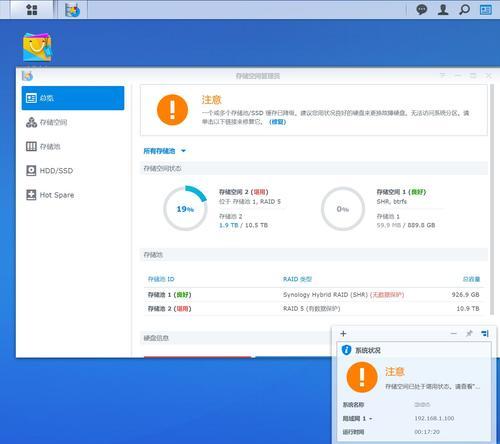Open the search magnifier icon
Image resolution: width=500 pixels, height=444 pixels.
pos(464,9)
